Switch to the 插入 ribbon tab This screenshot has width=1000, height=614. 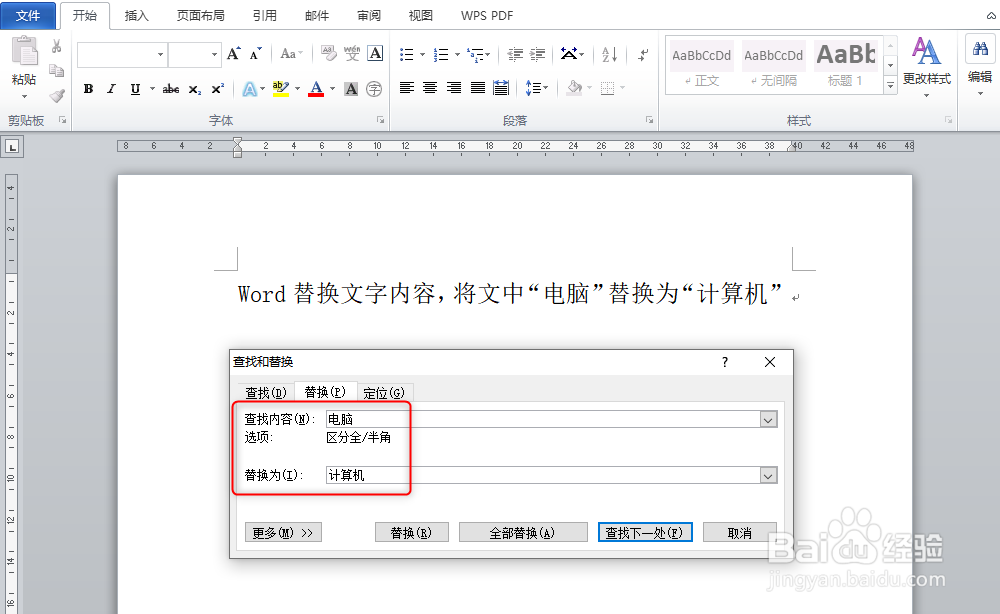click(x=136, y=16)
